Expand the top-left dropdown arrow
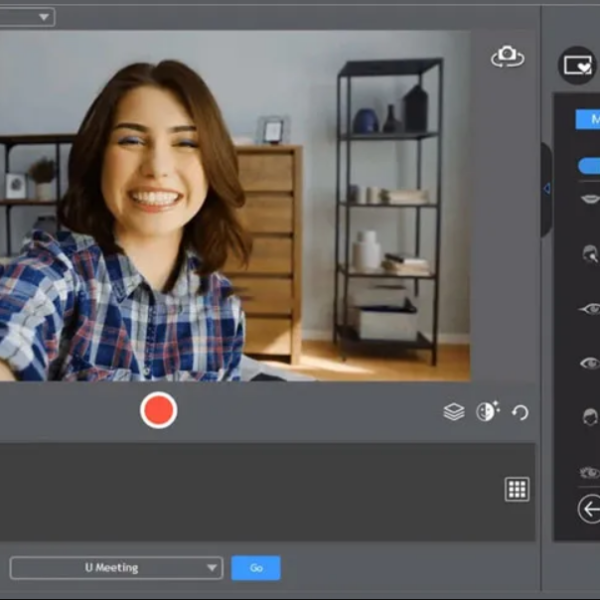Screen dimensions: 600x600 click(x=44, y=17)
